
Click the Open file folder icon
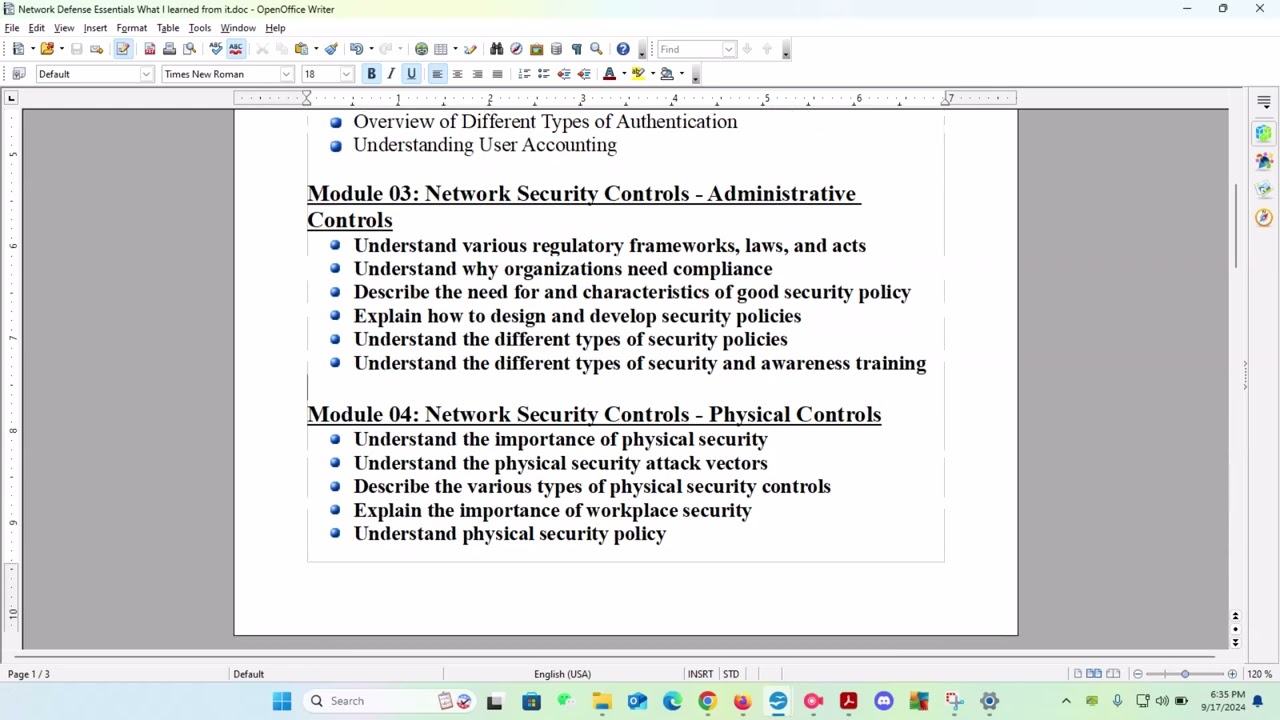(46, 49)
